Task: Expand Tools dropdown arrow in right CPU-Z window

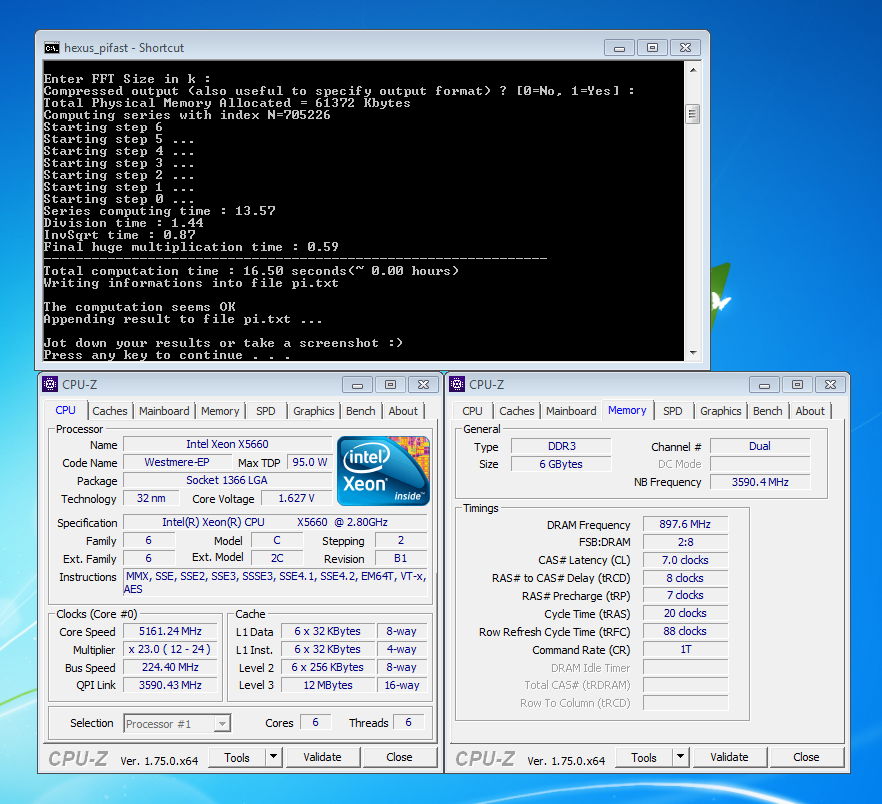Action: point(681,757)
